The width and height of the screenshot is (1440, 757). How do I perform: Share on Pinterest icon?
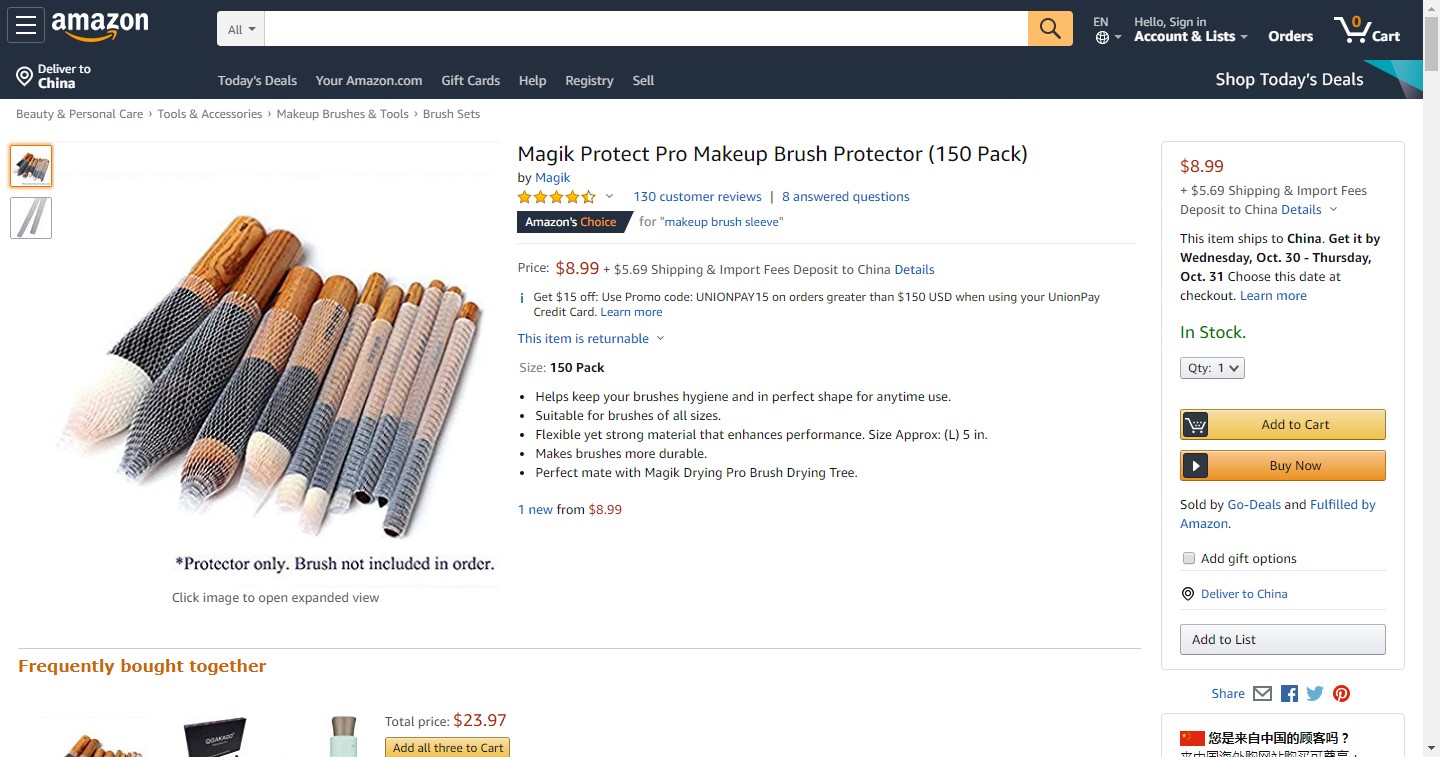(1341, 693)
